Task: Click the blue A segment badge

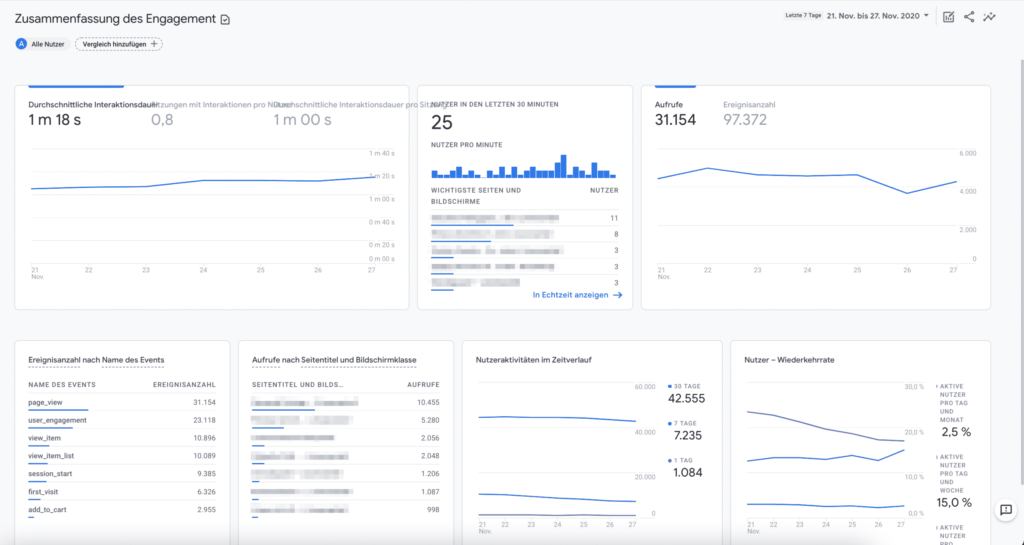Action: point(21,44)
